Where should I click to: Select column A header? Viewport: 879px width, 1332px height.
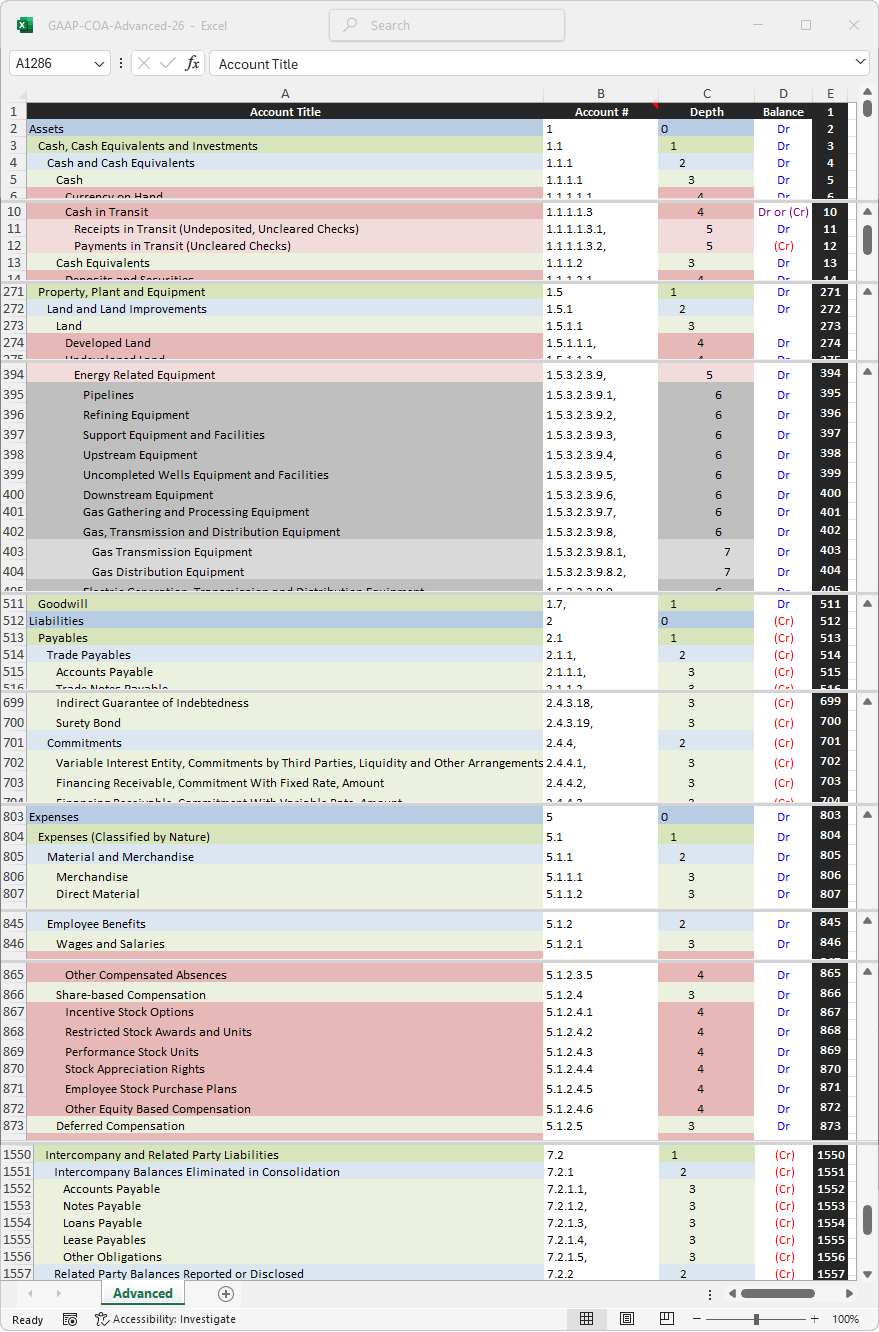click(x=285, y=94)
